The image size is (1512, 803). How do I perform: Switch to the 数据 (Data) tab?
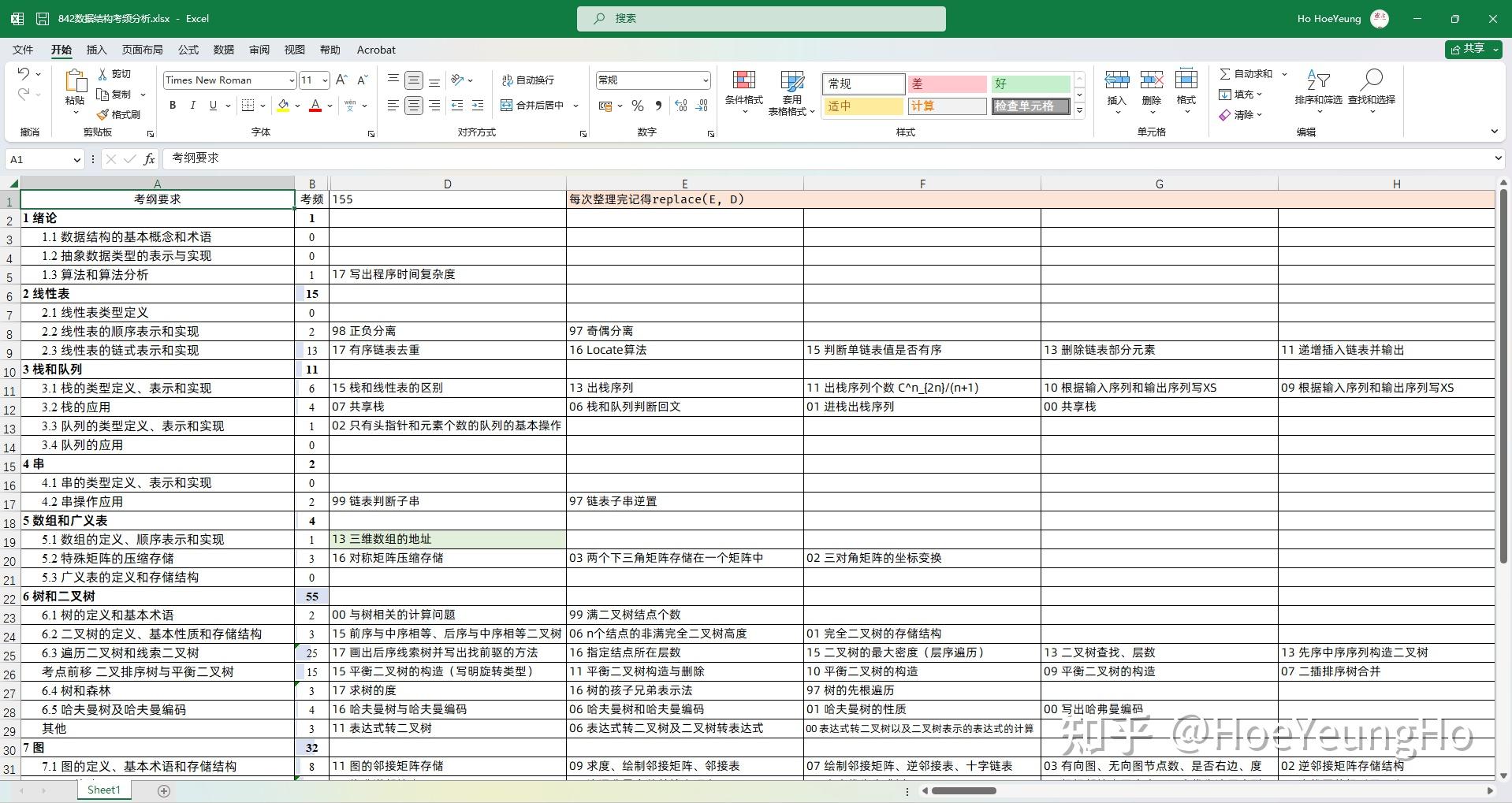tap(224, 50)
